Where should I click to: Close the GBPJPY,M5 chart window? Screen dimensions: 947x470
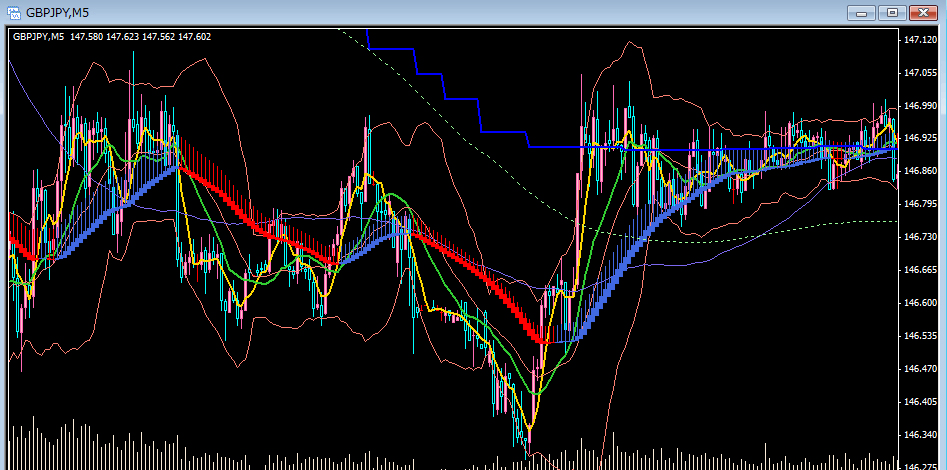(x=923, y=13)
